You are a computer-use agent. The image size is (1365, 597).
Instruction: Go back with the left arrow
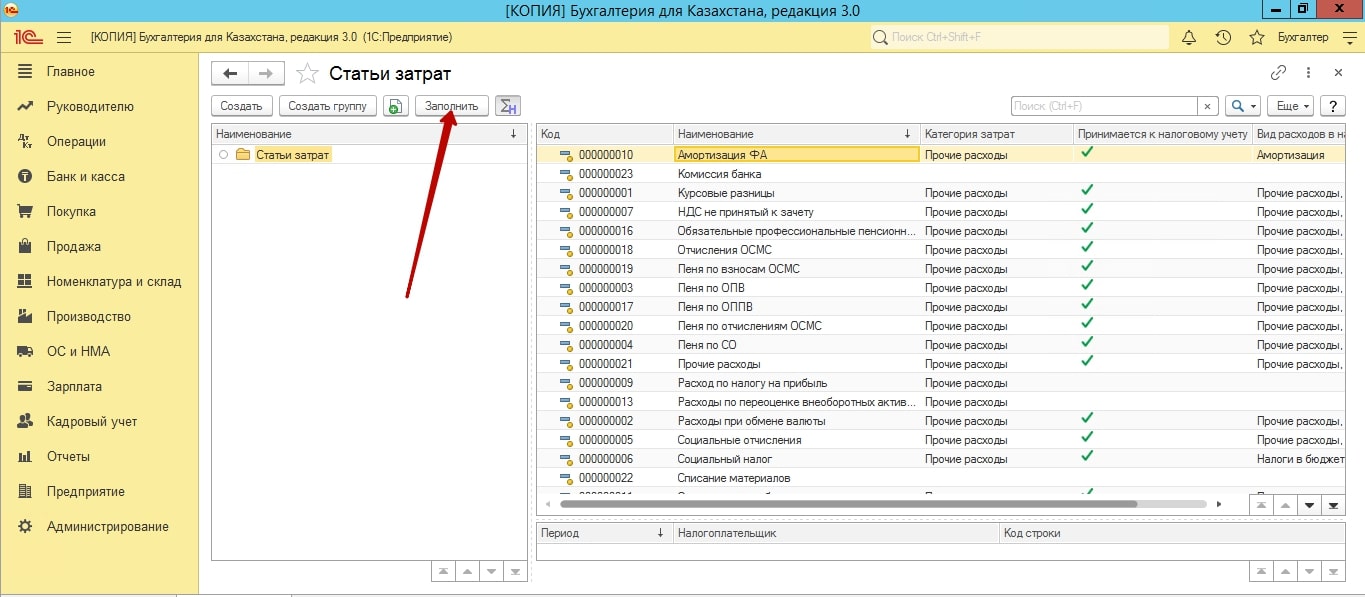[x=230, y=73]
